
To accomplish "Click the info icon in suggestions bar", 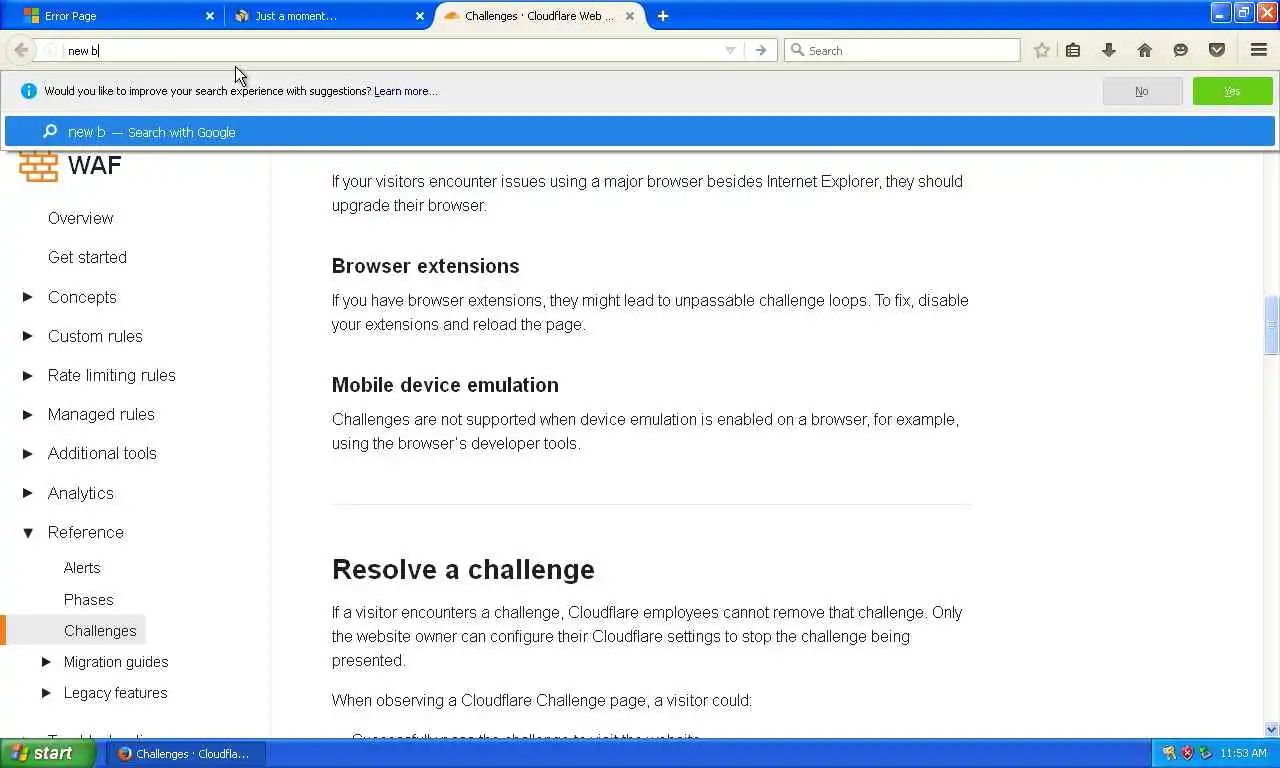I will (x=28, y=91).
